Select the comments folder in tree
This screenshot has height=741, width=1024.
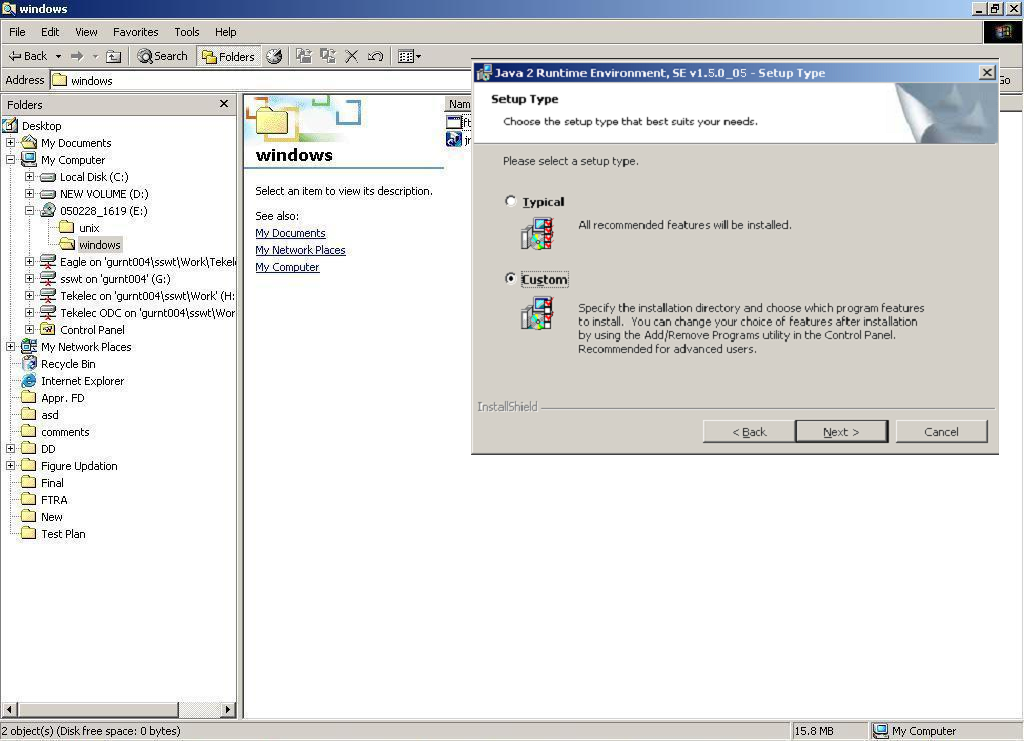pos(56,432)
